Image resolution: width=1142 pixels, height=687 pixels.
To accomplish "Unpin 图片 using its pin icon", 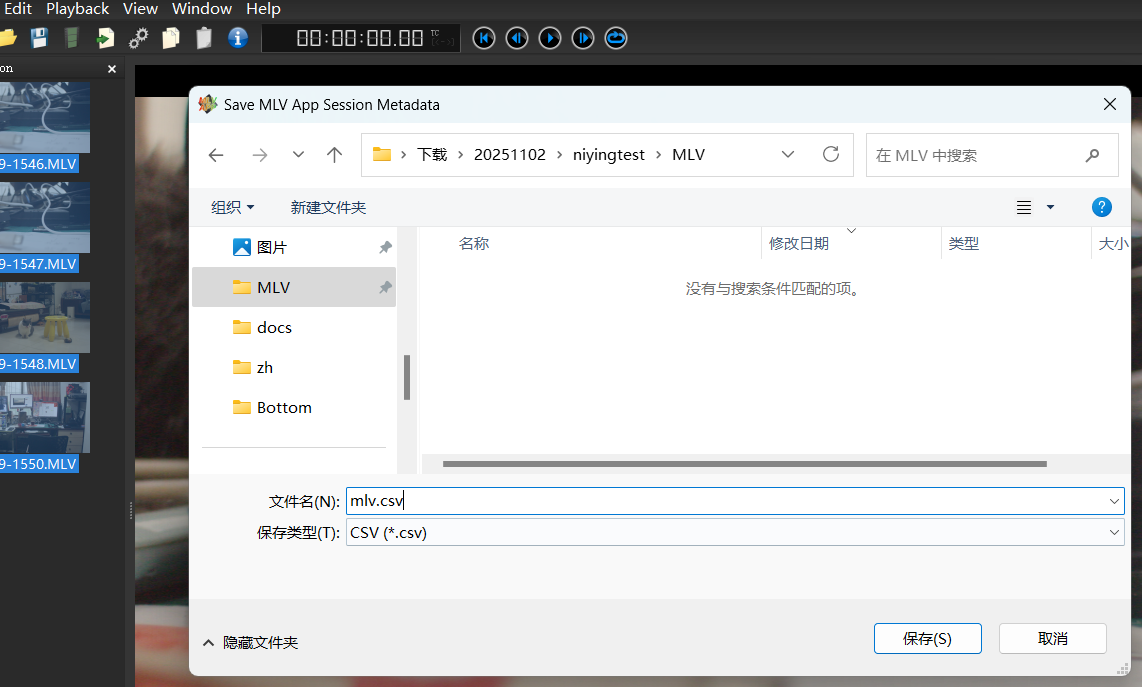I will 385,248.
